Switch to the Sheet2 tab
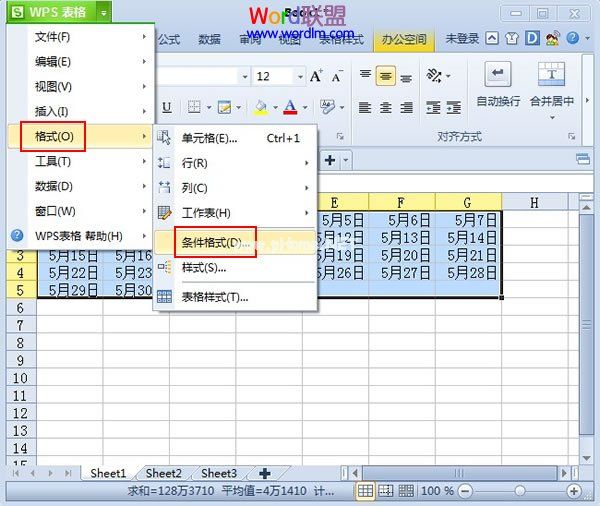This screenshot has width=600, height=506. pyautogui.click(x=163, y=473)
